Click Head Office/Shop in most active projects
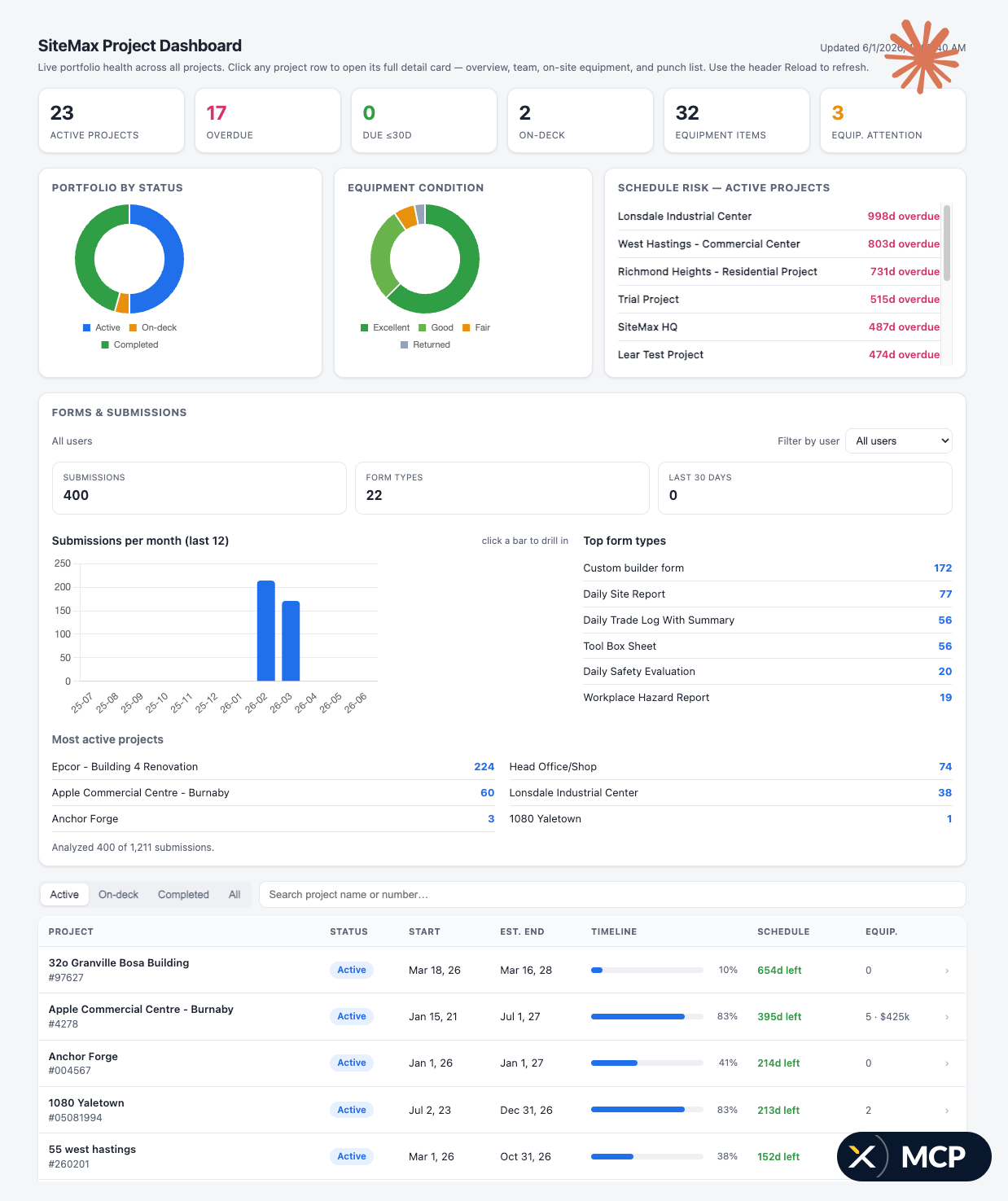Image resolution: width=1008 pixels, height=1201 pixels. click(730, 767)
